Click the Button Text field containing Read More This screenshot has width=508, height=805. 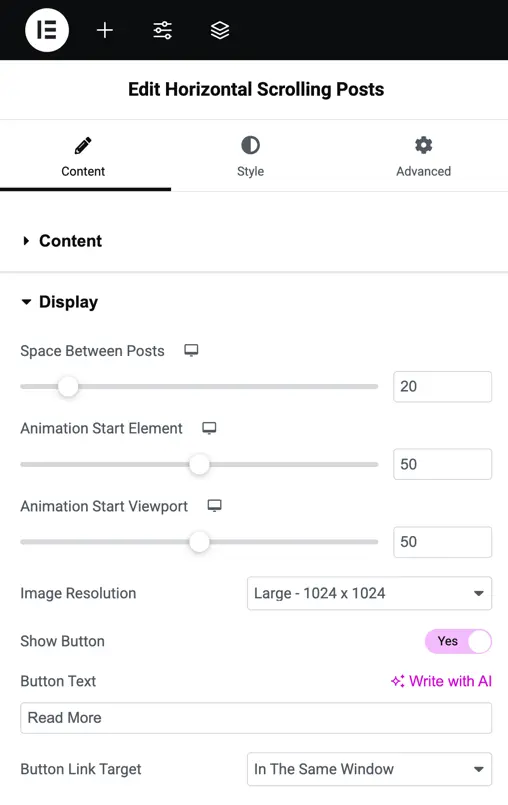[256, 718]
